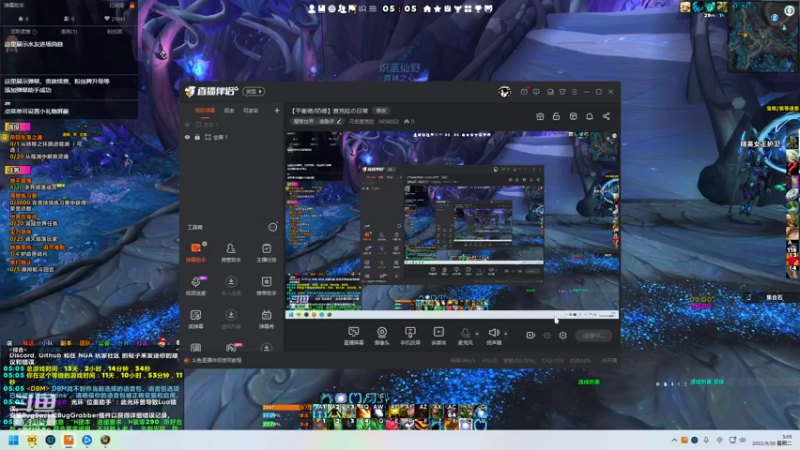
Task: Open the toolbox more circle icon
Action: pyautogui.click(x=272, y=227)
